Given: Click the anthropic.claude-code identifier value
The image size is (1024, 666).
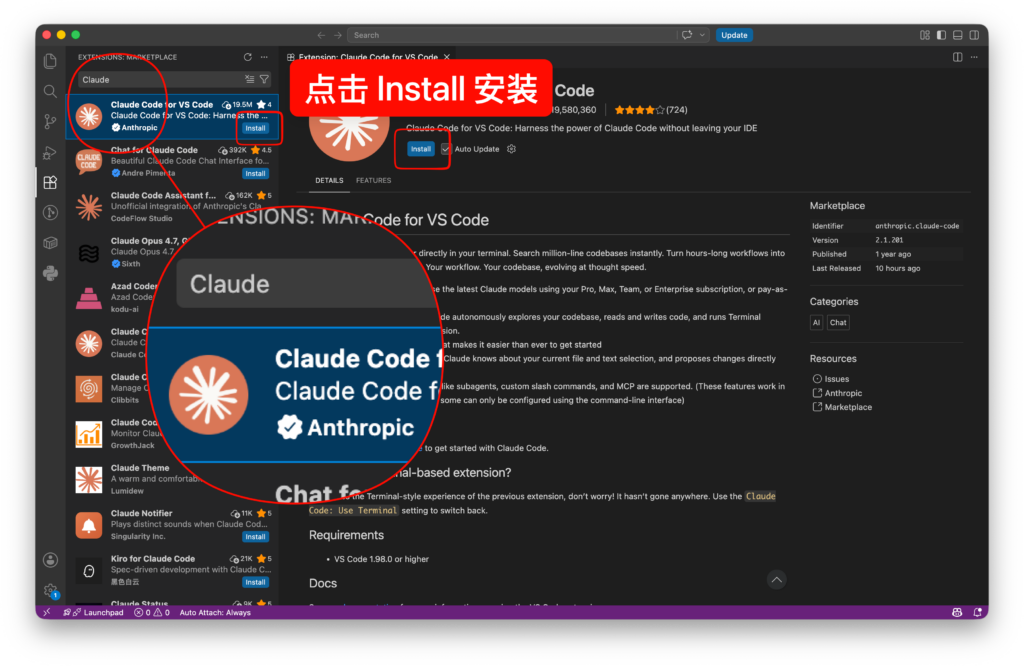Looking at the screenshot, I should point(917,226).
